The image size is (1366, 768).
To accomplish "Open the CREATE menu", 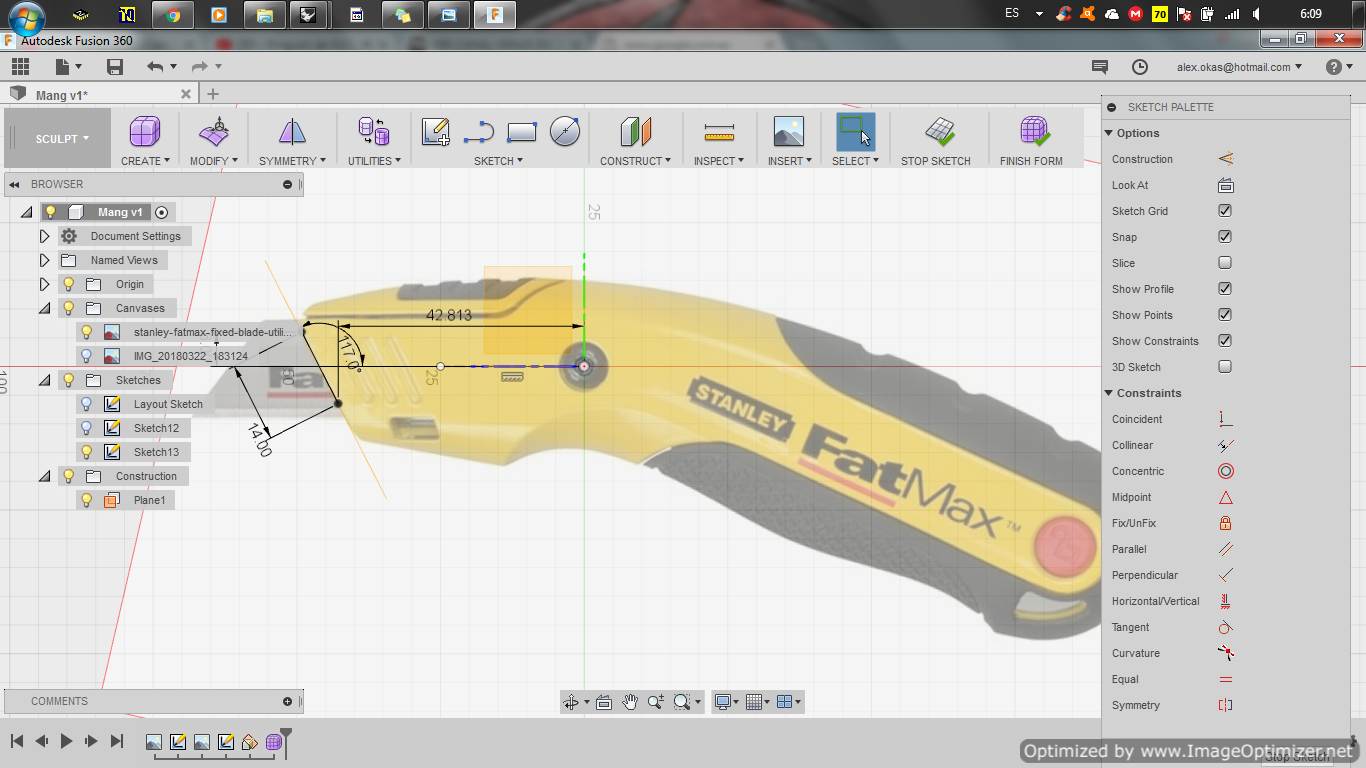I will (x=145, y=161).
